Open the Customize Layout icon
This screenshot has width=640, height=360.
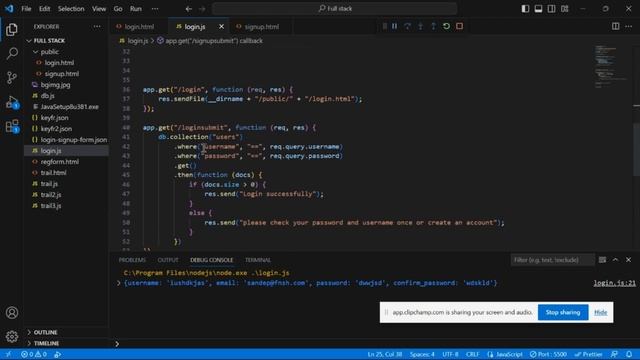(x=565, y=9)
